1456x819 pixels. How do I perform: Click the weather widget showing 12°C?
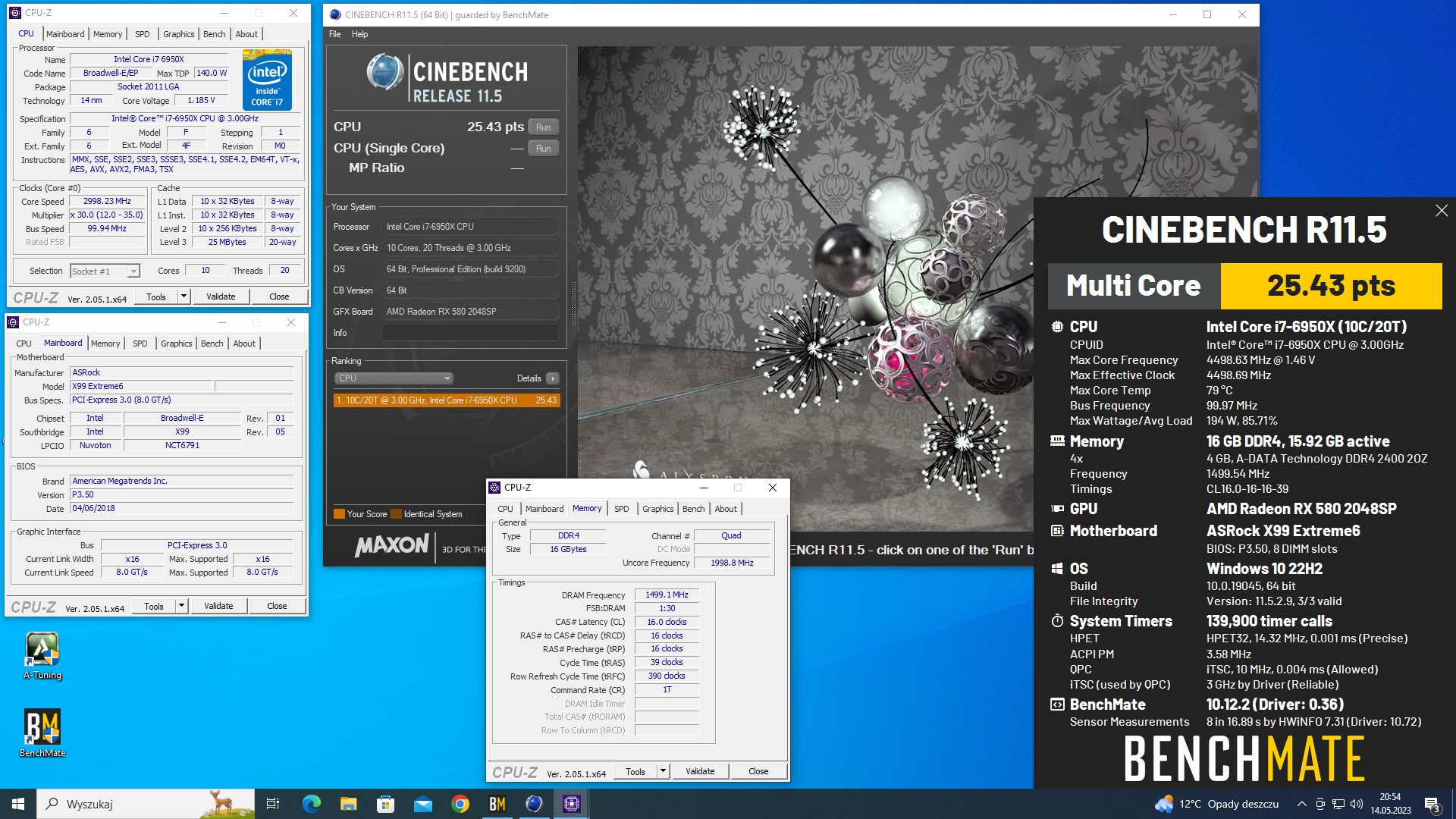(1216, 804)
